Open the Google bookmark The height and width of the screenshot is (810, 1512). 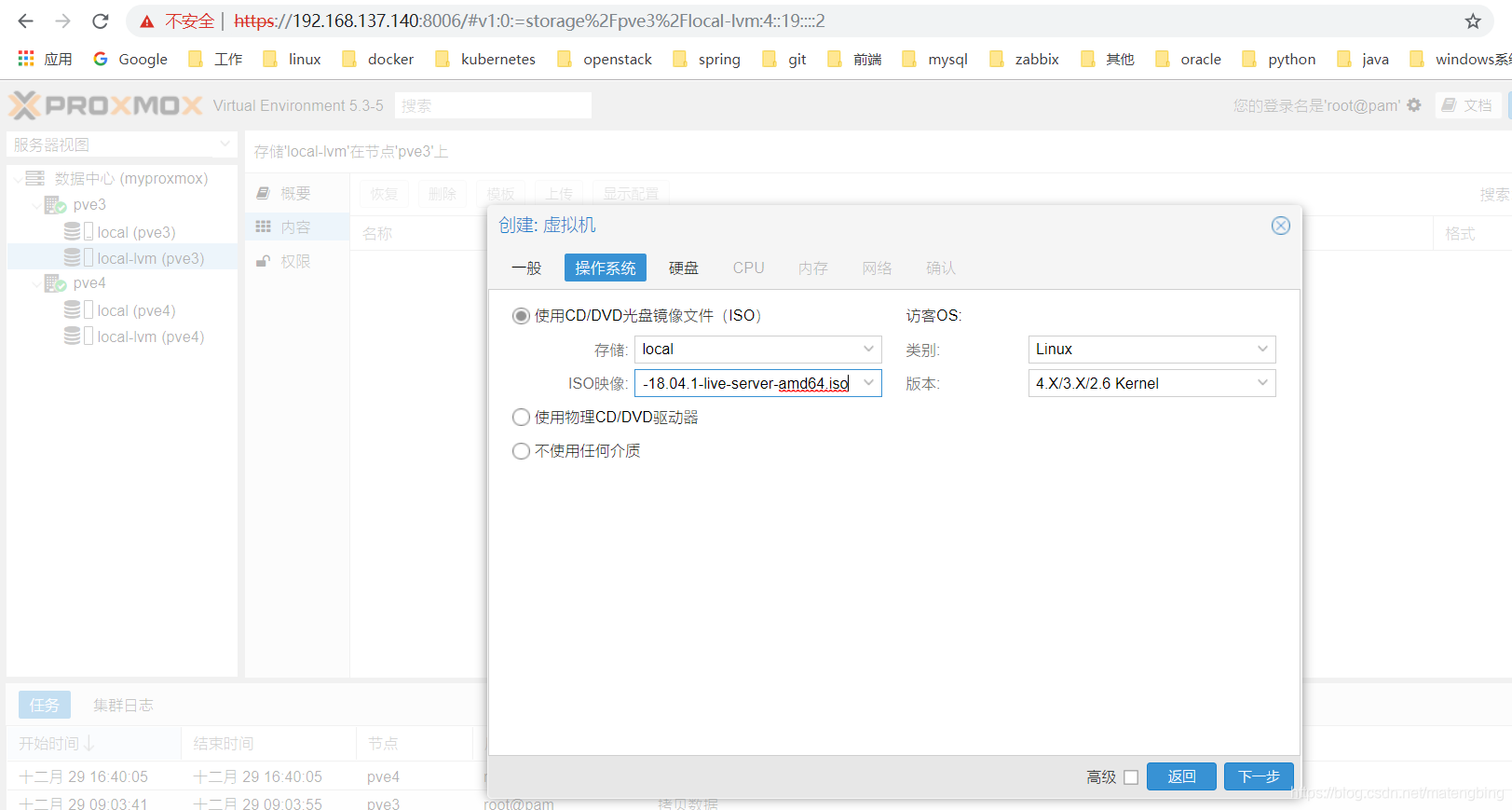130,59
